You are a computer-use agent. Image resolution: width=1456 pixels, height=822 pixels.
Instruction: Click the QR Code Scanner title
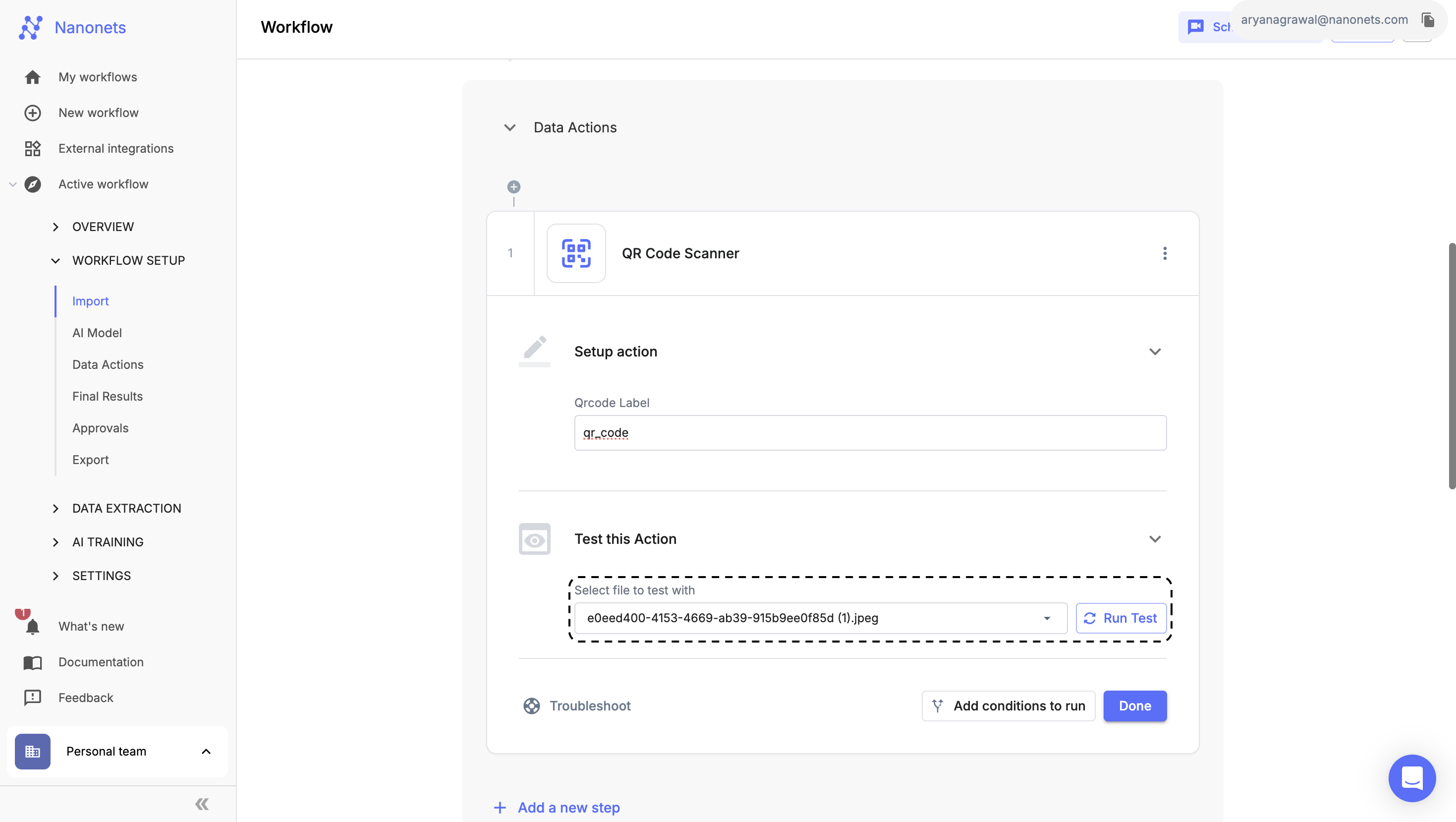pos(680,253)
